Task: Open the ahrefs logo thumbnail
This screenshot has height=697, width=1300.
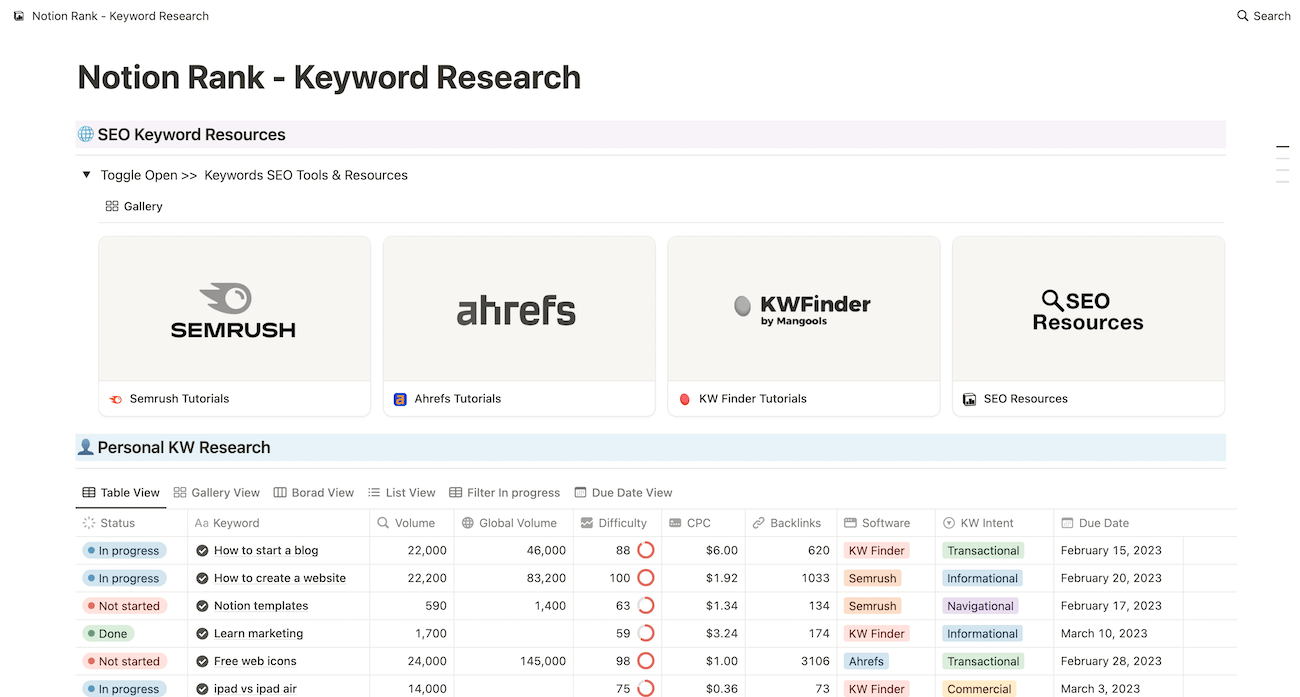Action: [519, 310]
